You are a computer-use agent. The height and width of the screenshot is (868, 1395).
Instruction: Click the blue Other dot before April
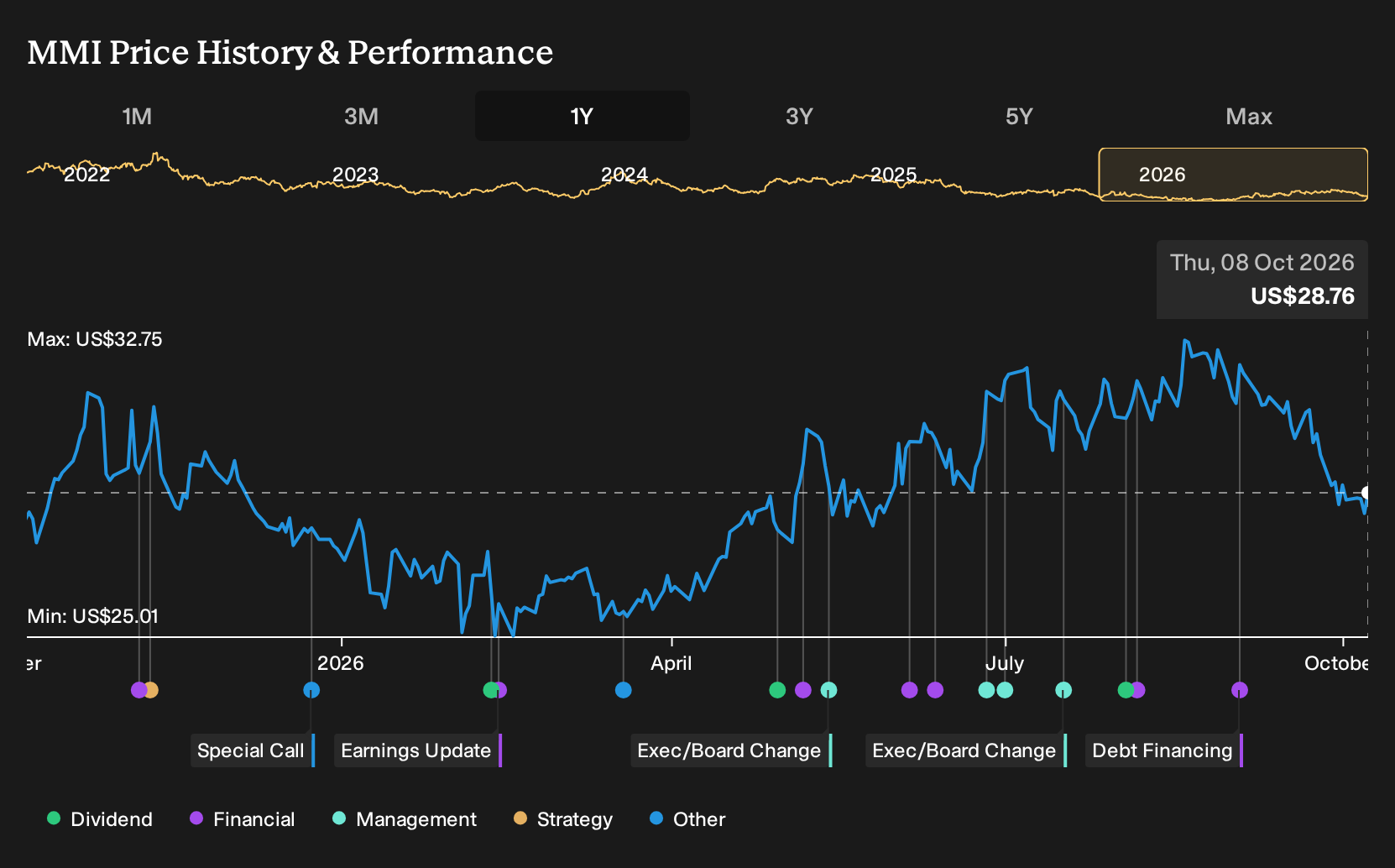pos(623,690)
